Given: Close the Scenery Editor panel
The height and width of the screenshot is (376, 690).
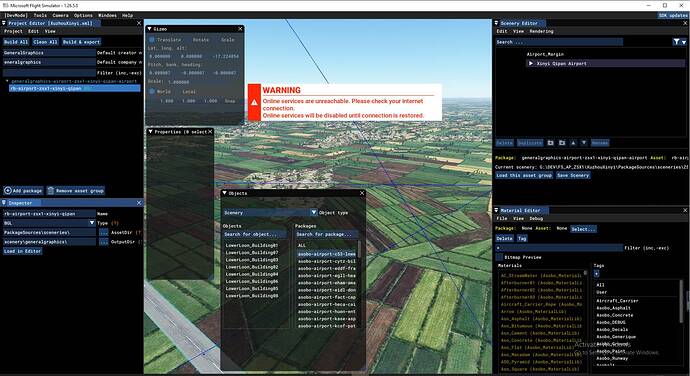Looking at the screenshot, I should [686, 23].
